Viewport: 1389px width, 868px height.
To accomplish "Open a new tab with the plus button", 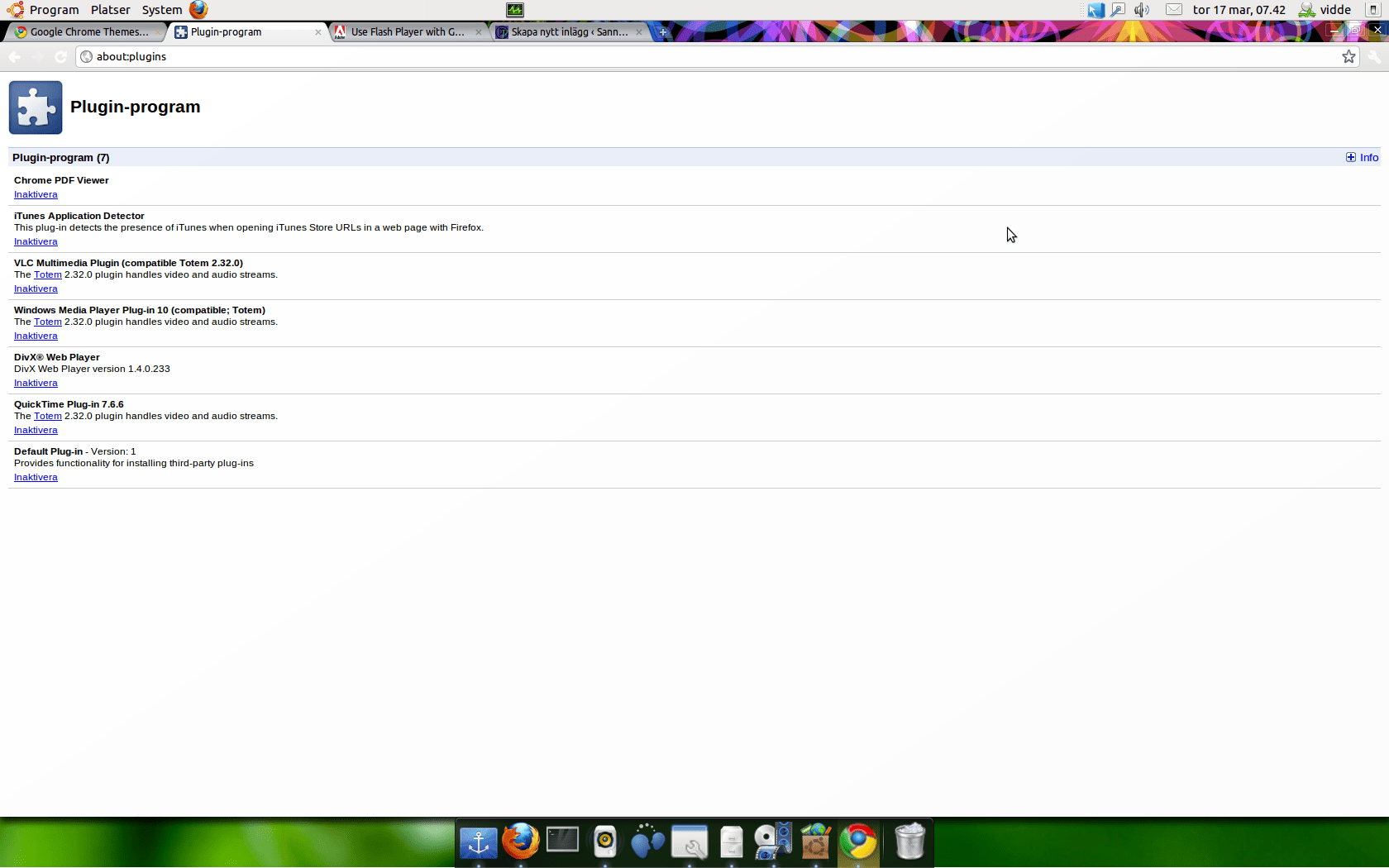I will click(x=663, y=32).
